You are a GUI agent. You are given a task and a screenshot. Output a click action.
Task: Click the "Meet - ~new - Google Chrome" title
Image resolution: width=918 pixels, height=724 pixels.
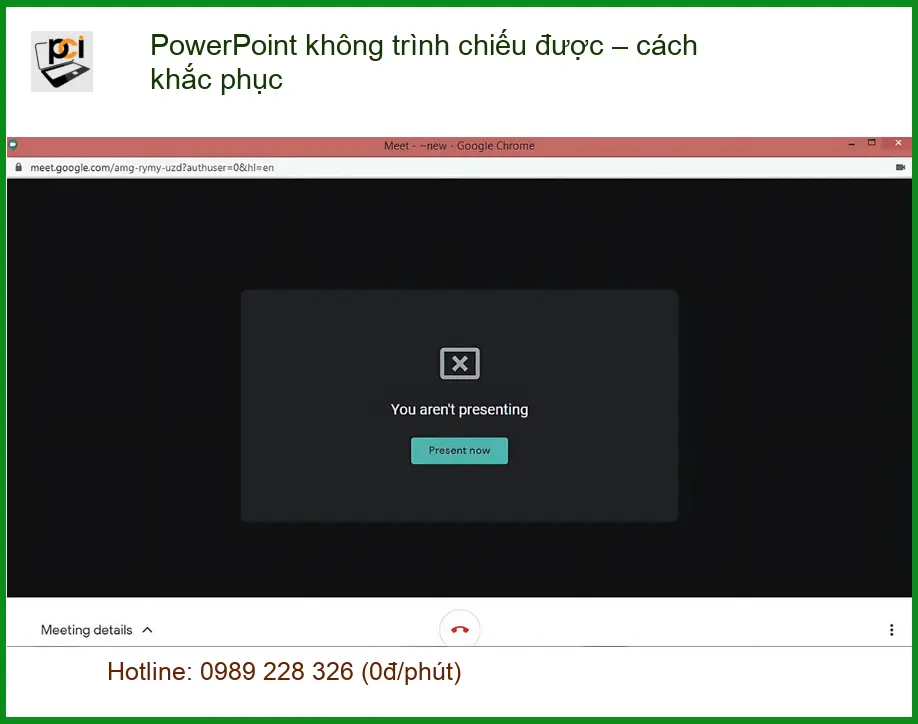459,146
